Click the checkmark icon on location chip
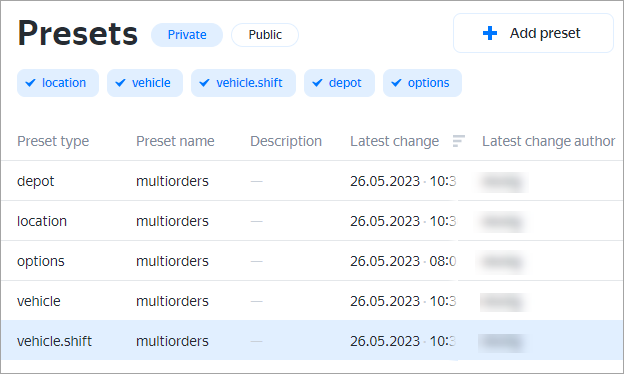Viewport: 624px width, 374px height. 30,83
